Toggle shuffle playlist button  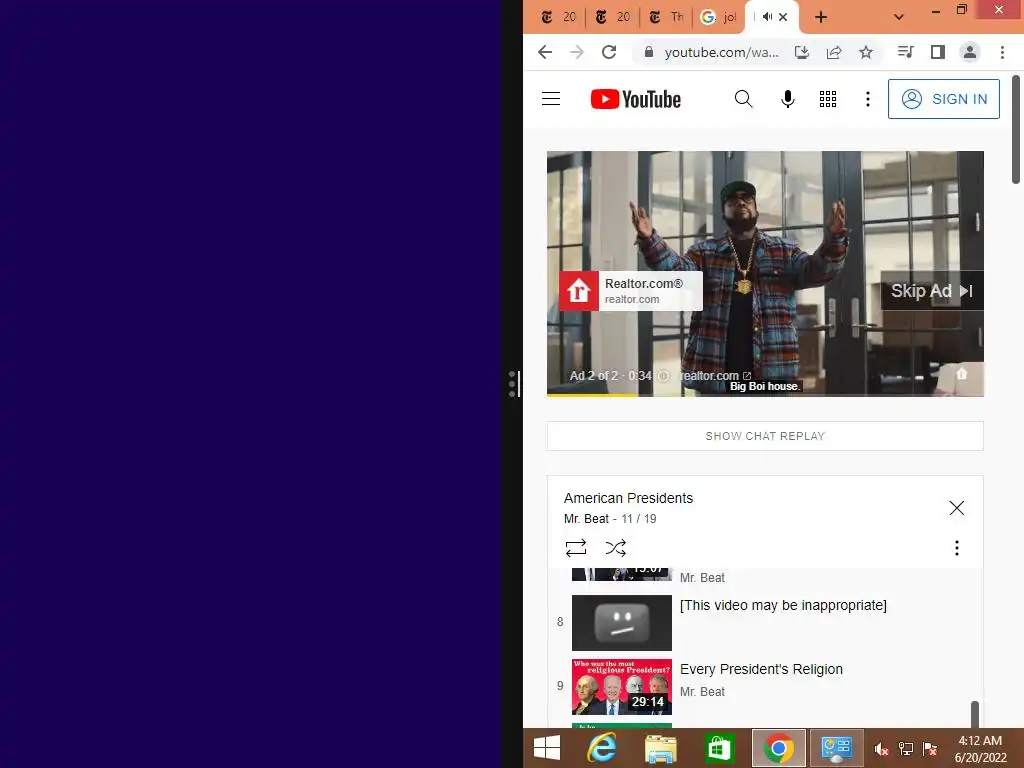pos(615,547)
